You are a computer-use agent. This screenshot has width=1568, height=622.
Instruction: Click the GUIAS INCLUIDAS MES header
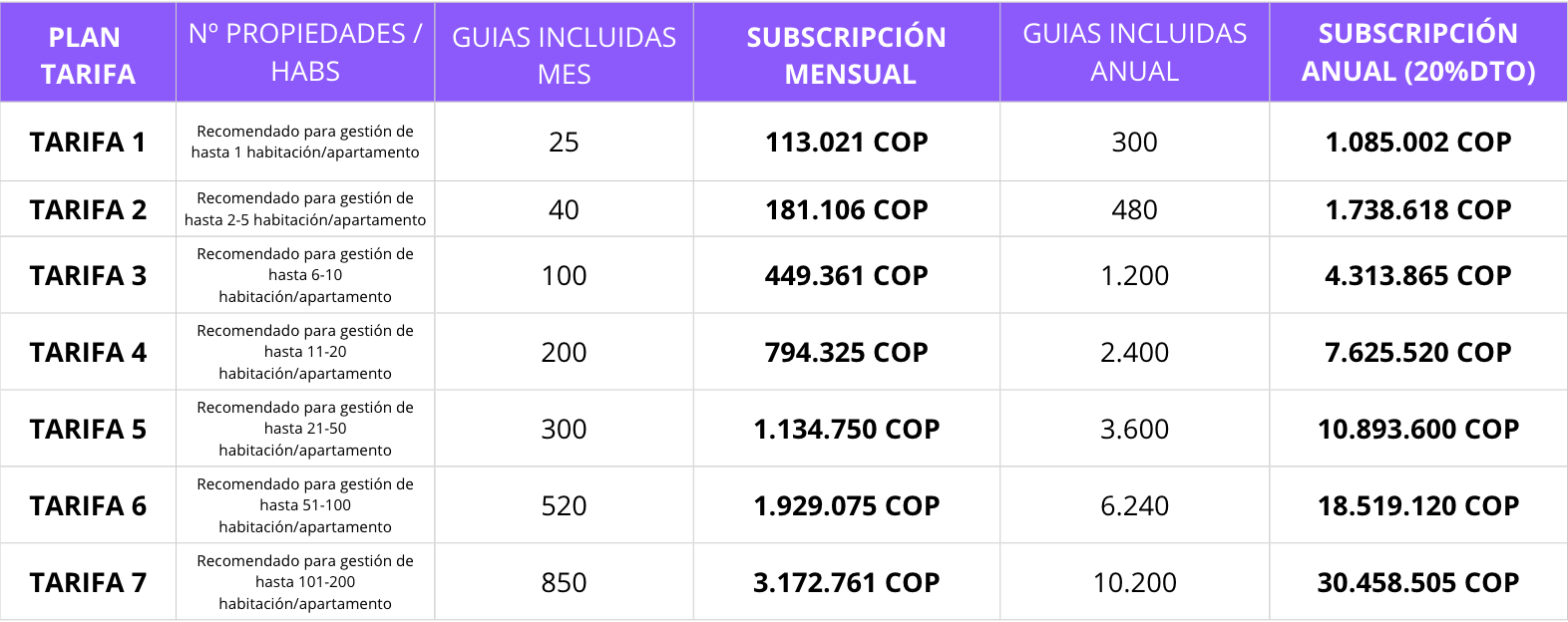click(564, 55)
